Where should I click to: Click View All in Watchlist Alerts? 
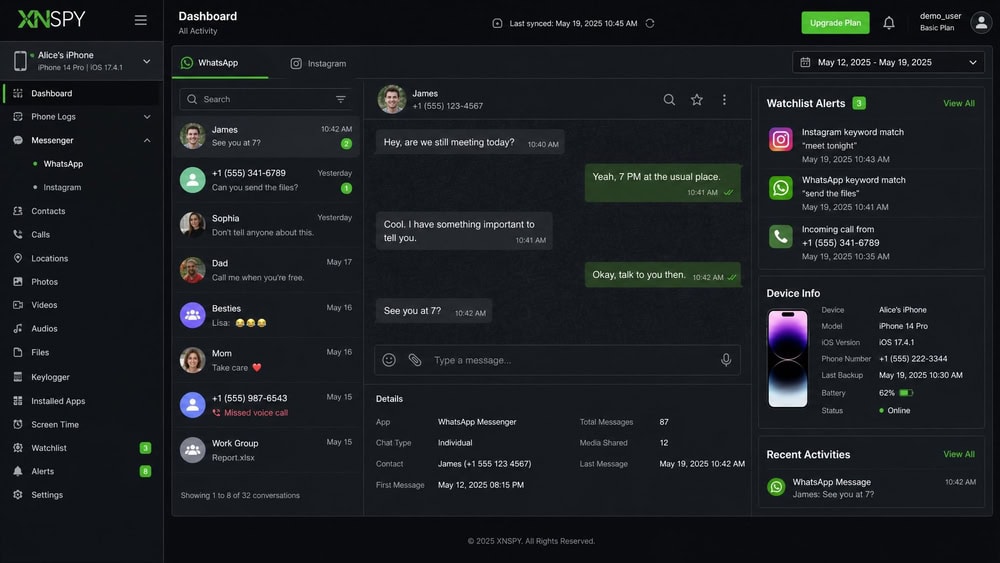point(959,103)
